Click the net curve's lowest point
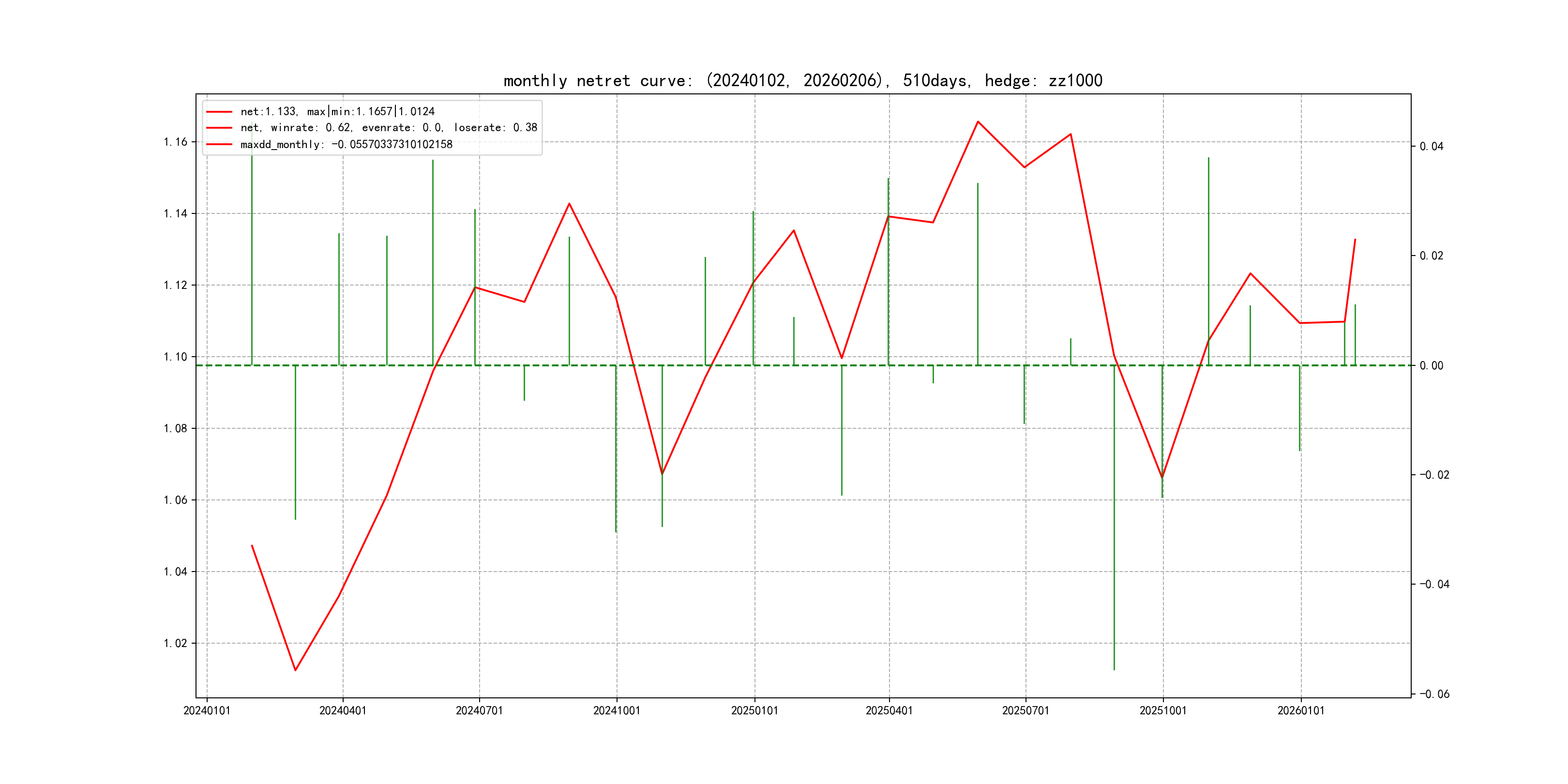 (295, 670)
